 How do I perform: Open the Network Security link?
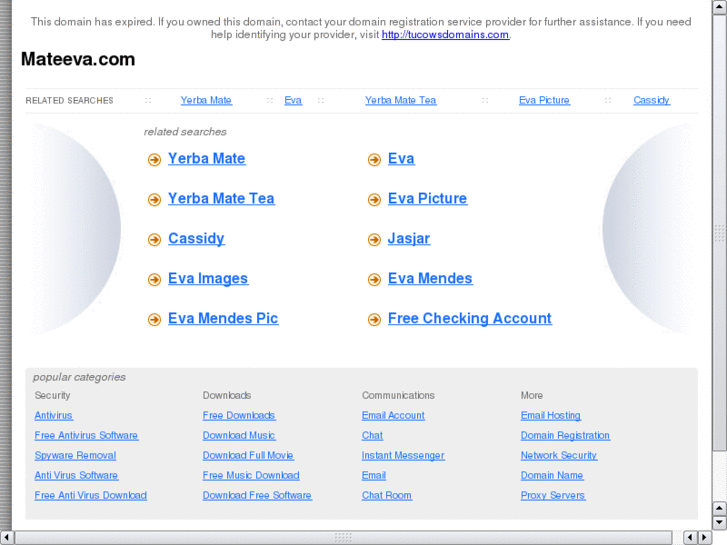coord(559,455)
